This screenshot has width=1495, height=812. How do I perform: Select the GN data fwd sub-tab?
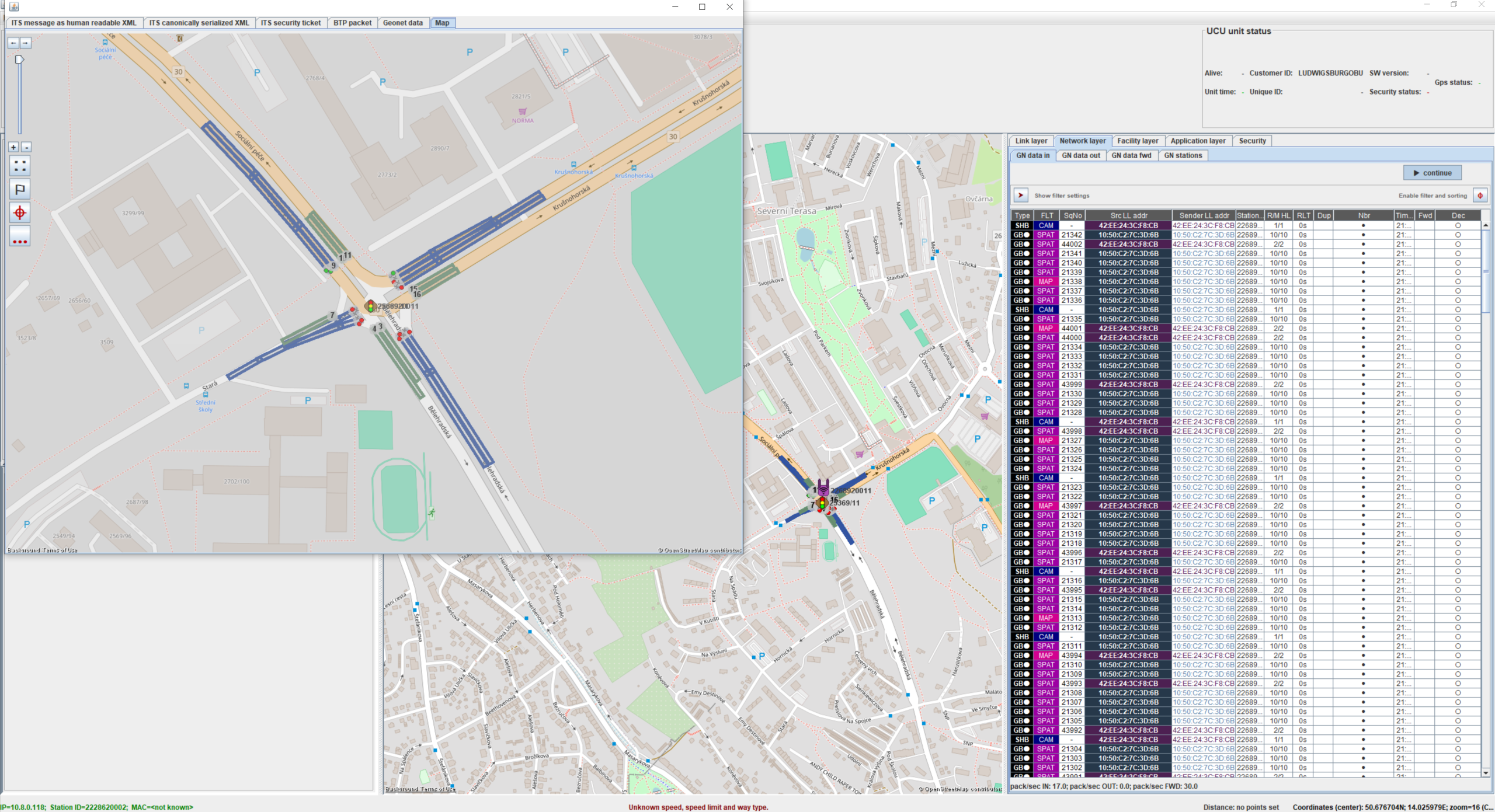[x=1132, y=155]
